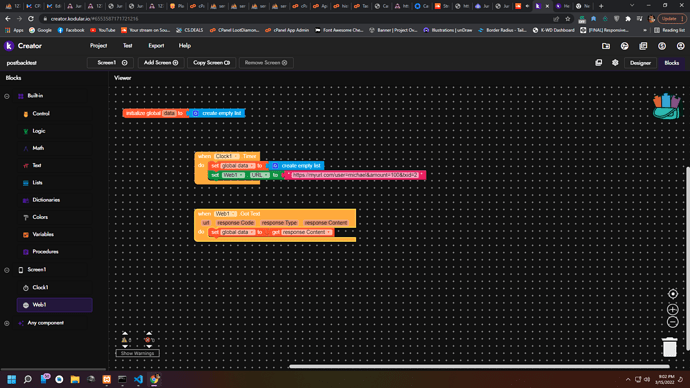The image size is (690, 388).
Task: Open the user account icon
Action: [x=680, y=46]
